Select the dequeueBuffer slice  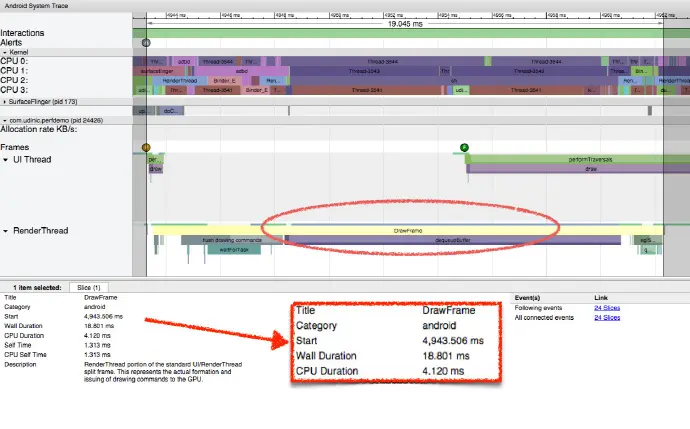coord(453,240)
